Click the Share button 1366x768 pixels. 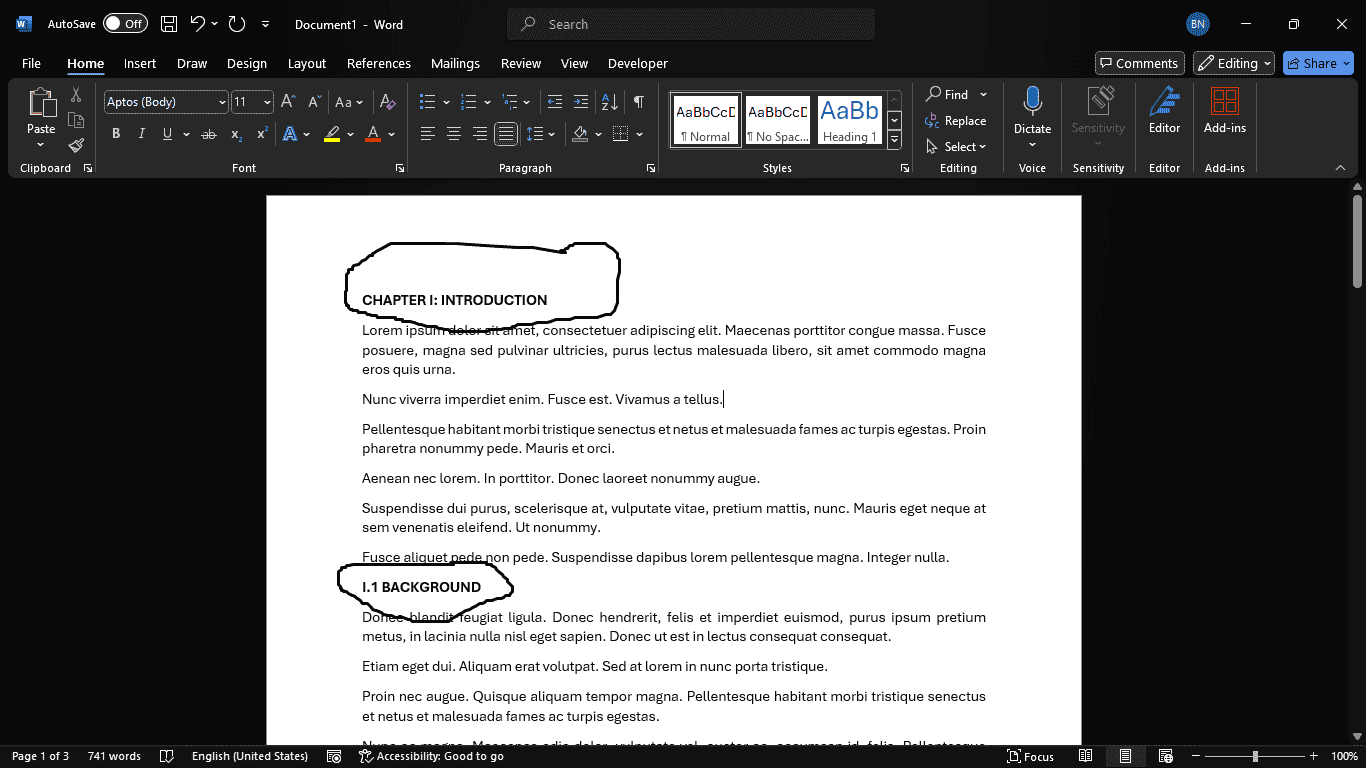click(1317, 63)
